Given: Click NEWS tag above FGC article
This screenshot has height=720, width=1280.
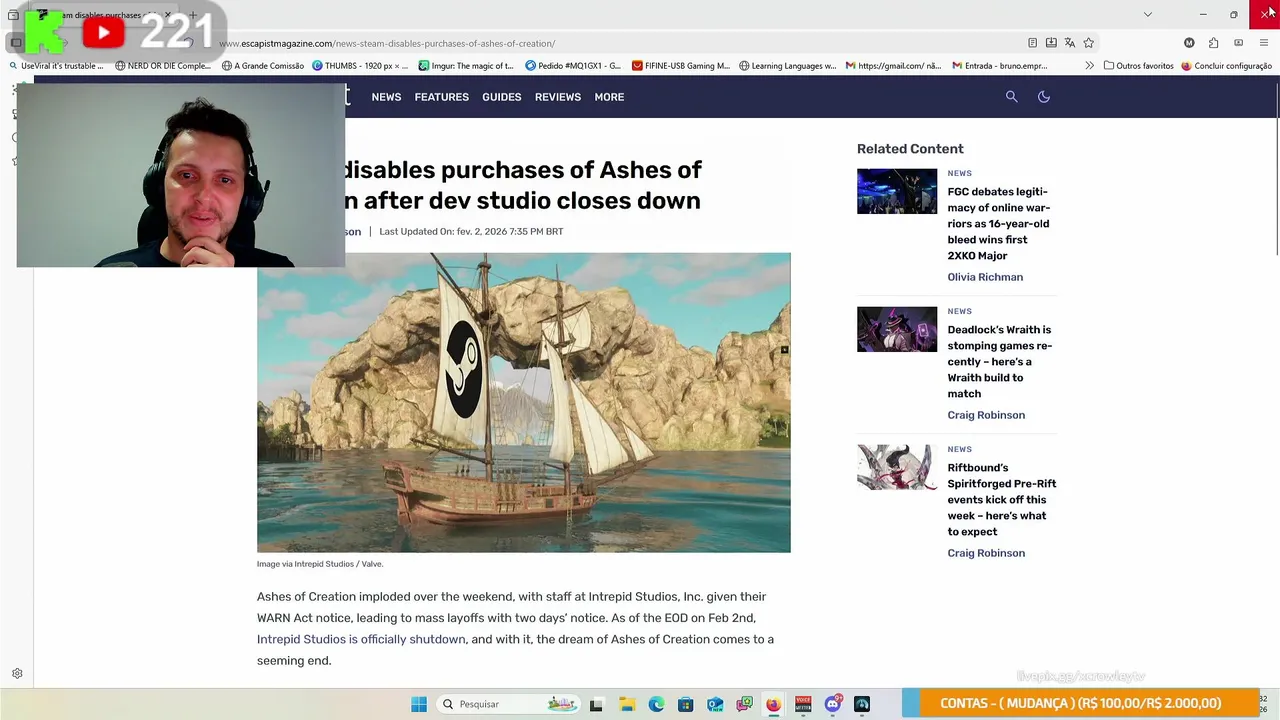Looking at the screenshot, I should point(959,173).
